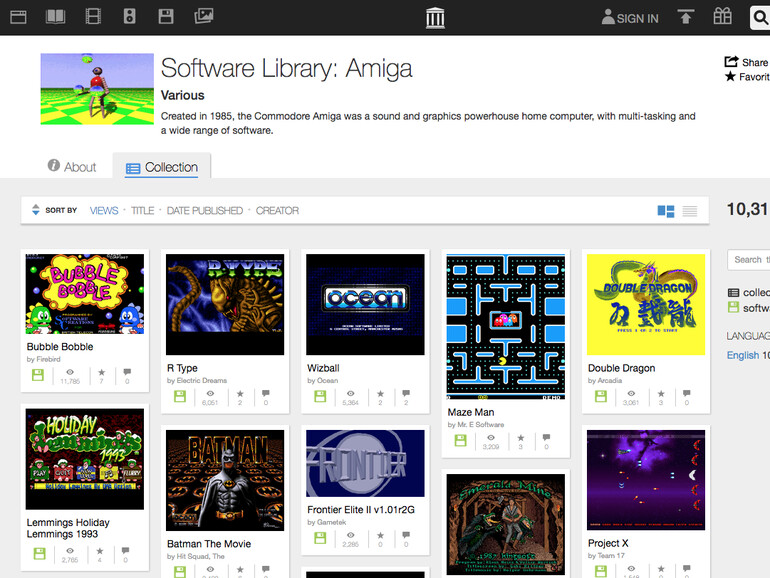
Task: Click floppy icon on Frontier Elite II card
Action: [320, 538]
